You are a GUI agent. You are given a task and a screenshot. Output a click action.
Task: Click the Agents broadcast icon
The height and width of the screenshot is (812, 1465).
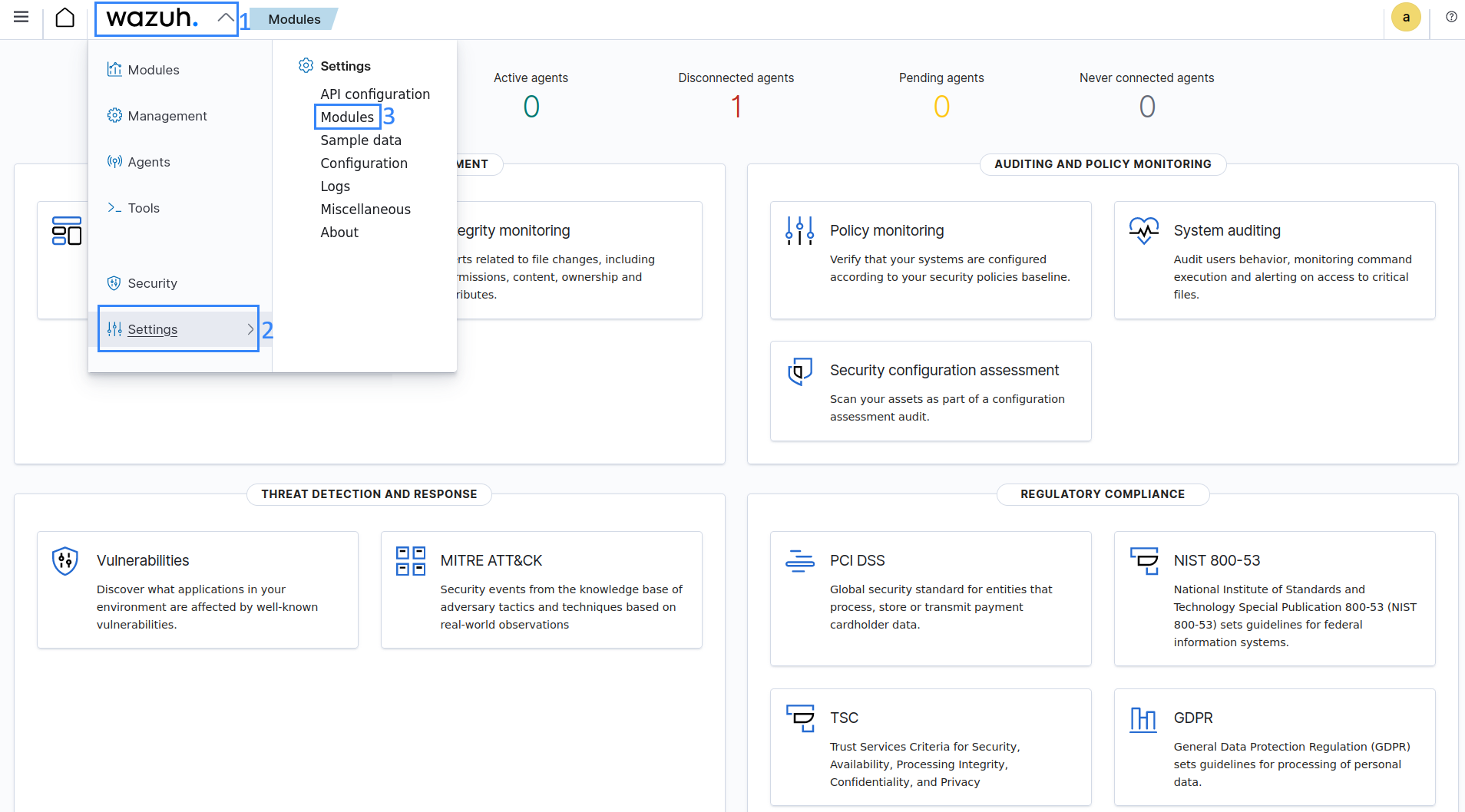(114, 161)
